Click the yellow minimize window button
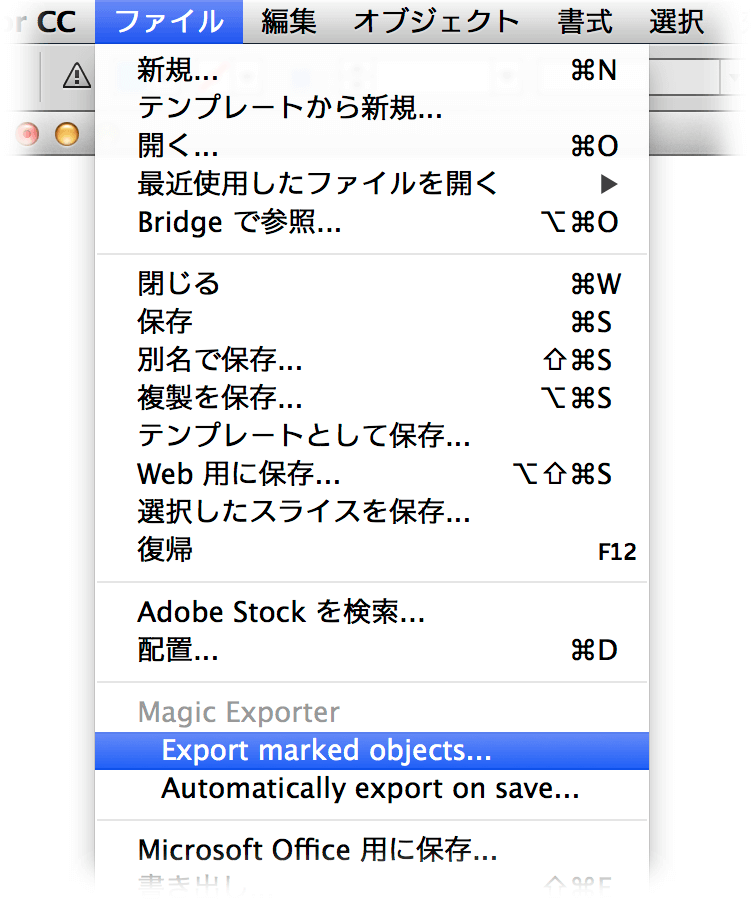Image resolution: width=752 pixels, height=900 pixels. [67, 133]
